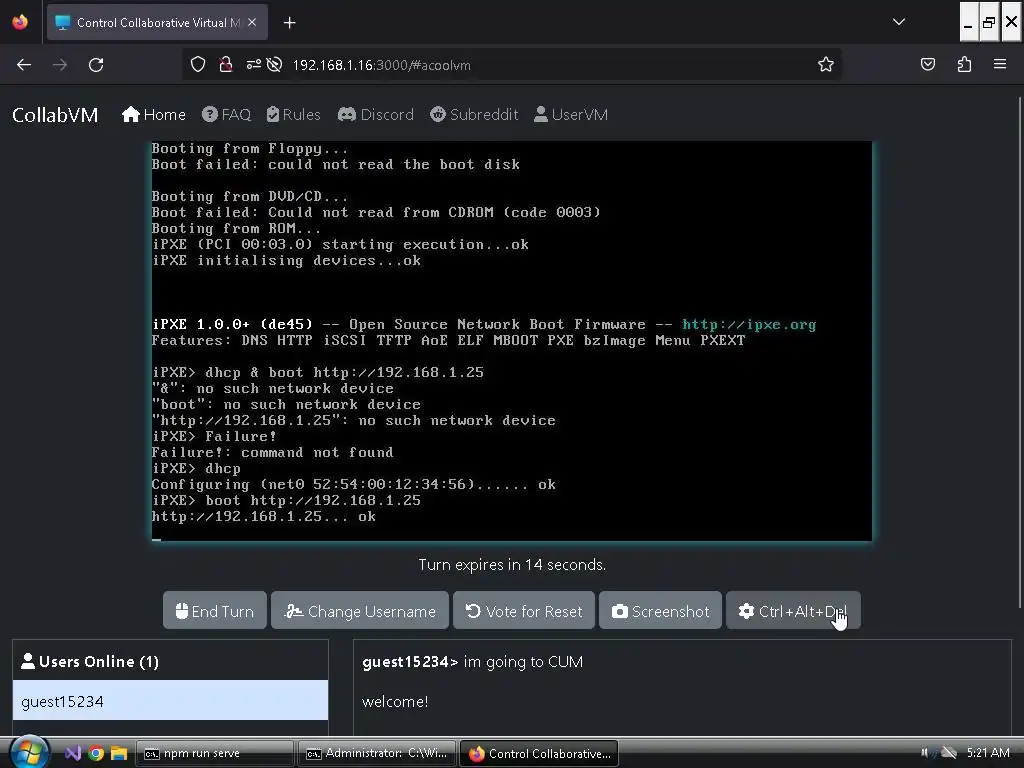Open the UserVM navigation link
This screenshot has width=1024, height=768.
[x=571, y=115]
